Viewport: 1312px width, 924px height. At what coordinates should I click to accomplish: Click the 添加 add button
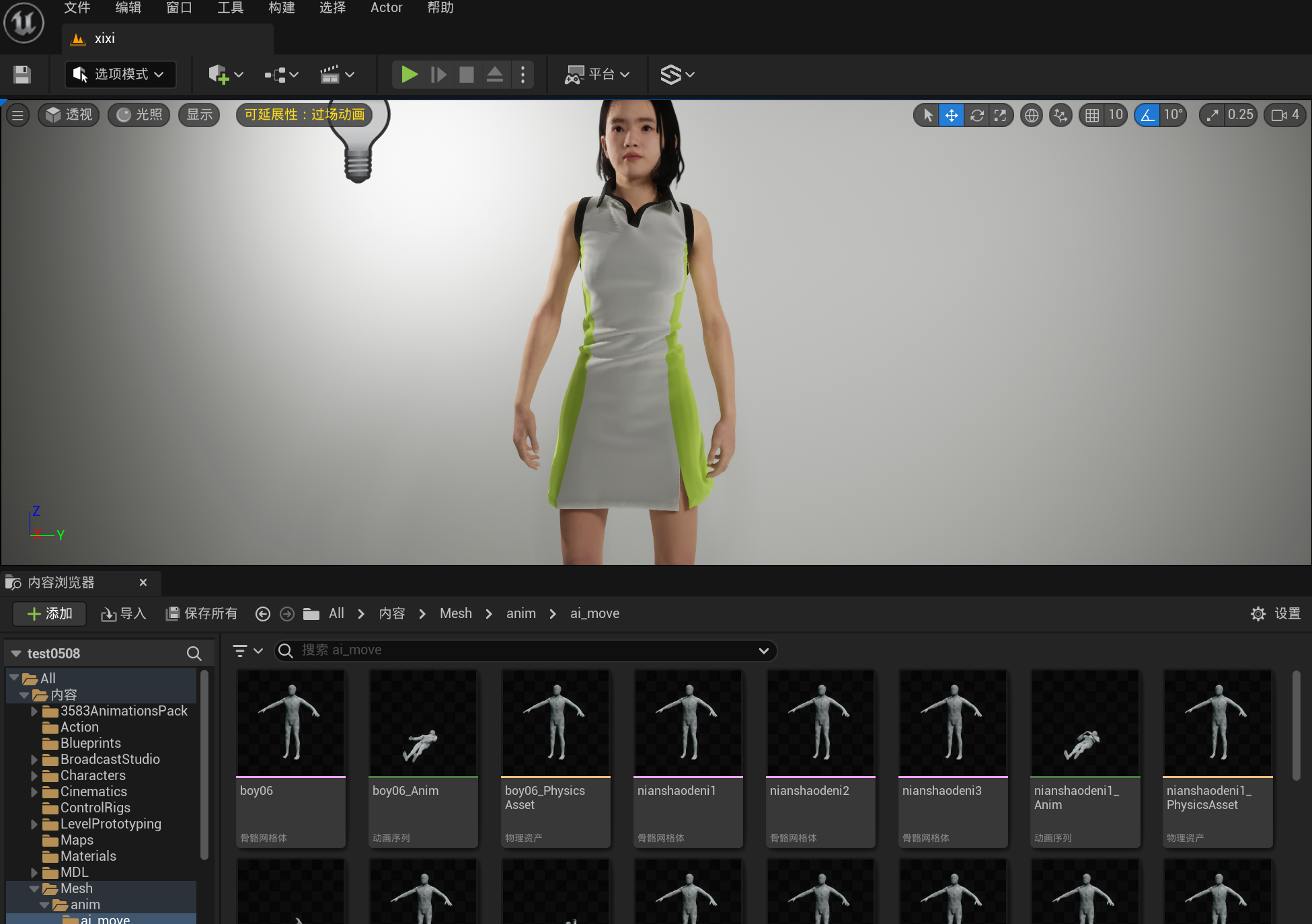coord(49,613)
